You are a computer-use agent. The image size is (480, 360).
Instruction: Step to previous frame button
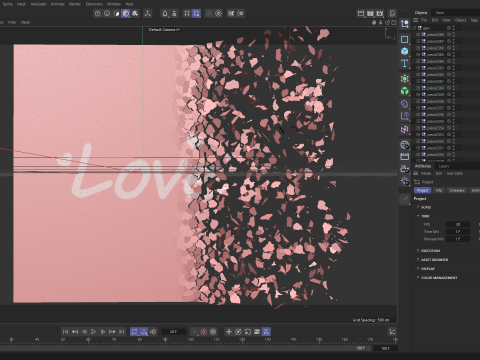[84, 331]
